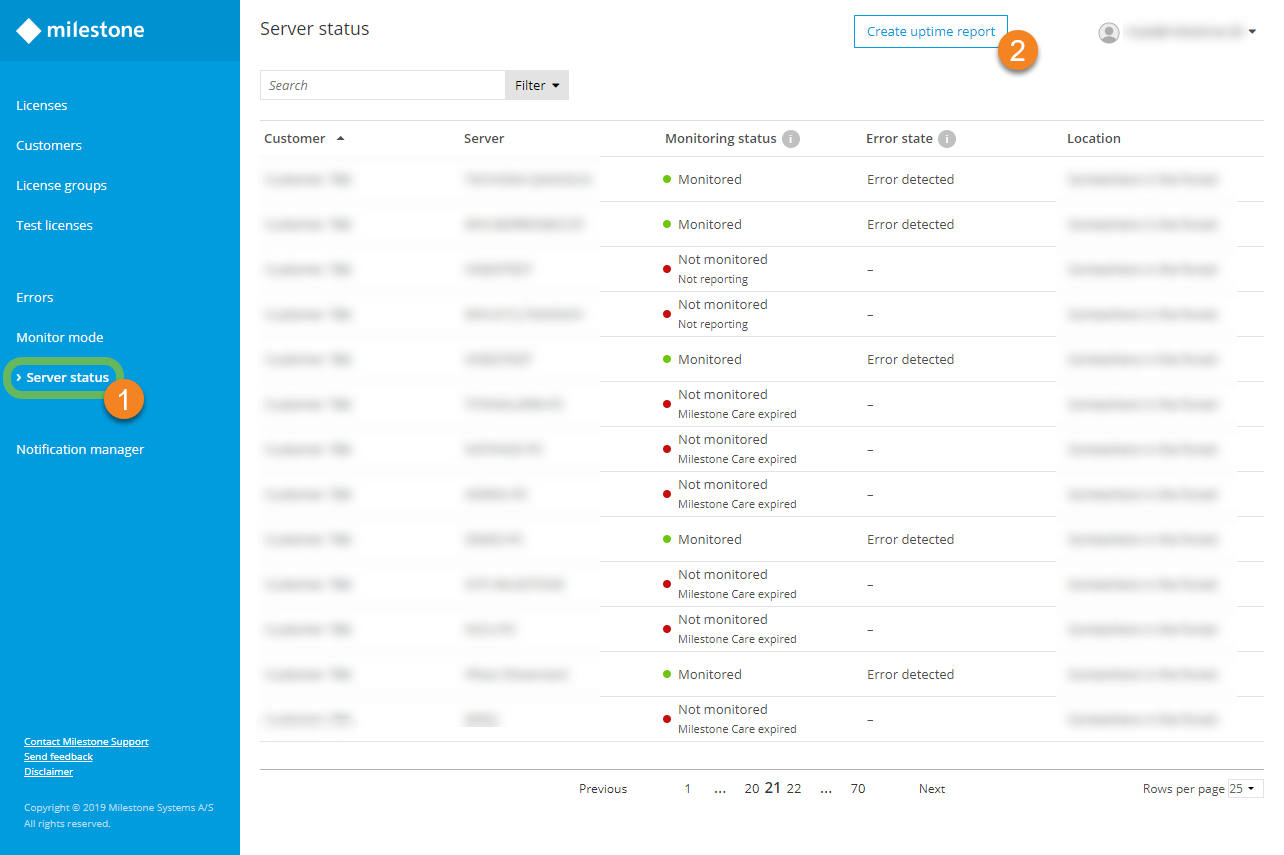Open the Notification manager page
The image size is (1284, 855).
[x=80, y=450]
